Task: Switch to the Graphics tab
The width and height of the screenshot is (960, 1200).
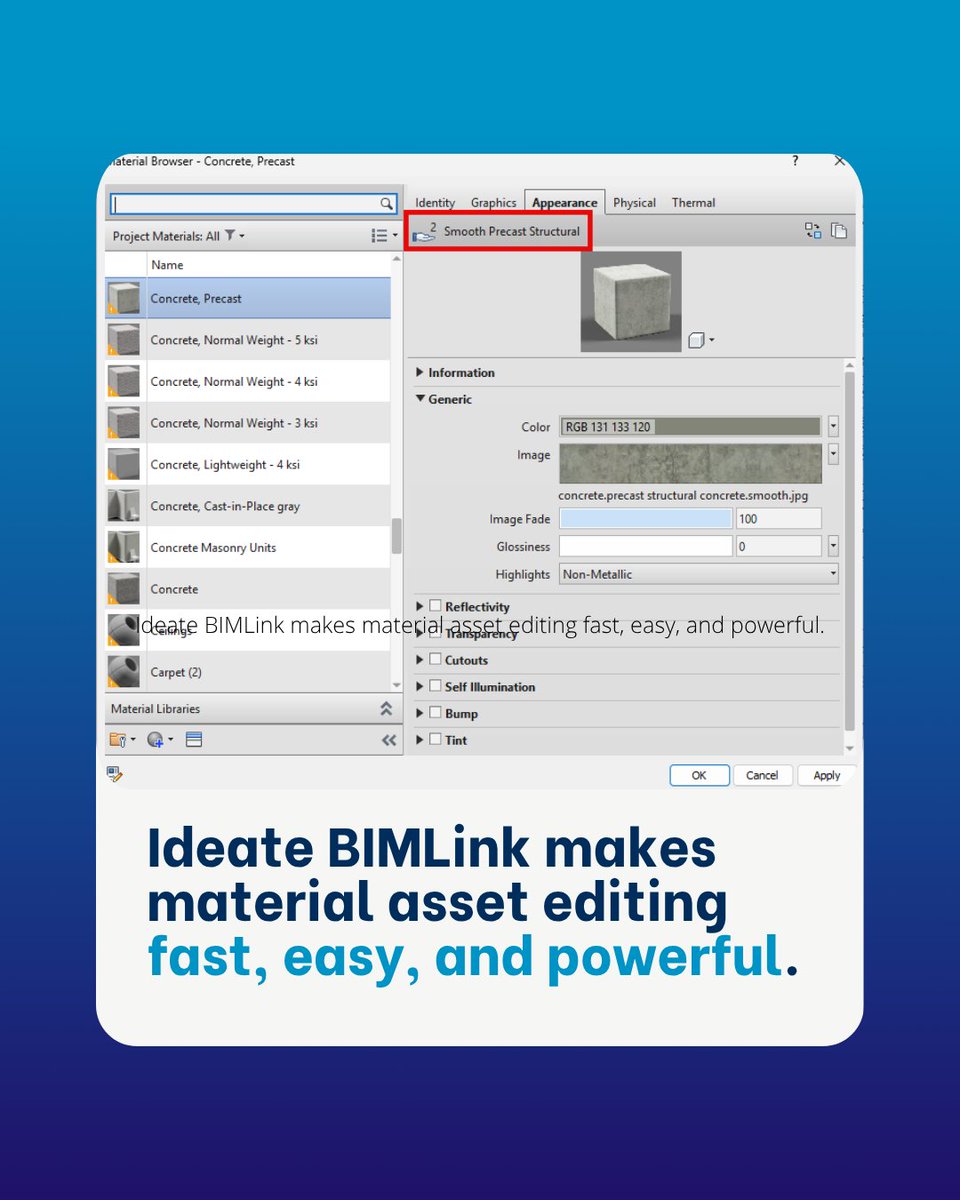Action: tap(493, 203)
